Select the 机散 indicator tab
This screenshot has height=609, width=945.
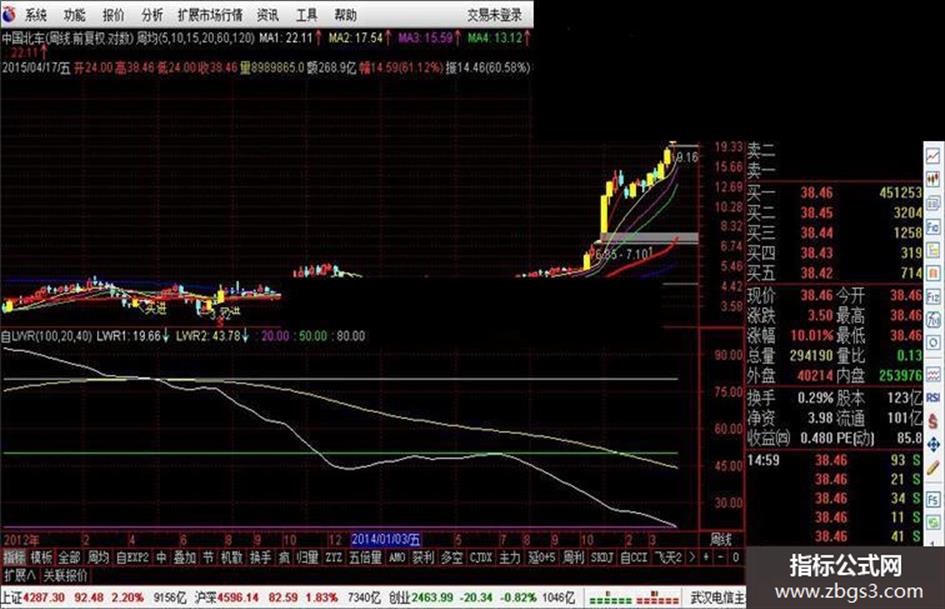click(231, 557)
